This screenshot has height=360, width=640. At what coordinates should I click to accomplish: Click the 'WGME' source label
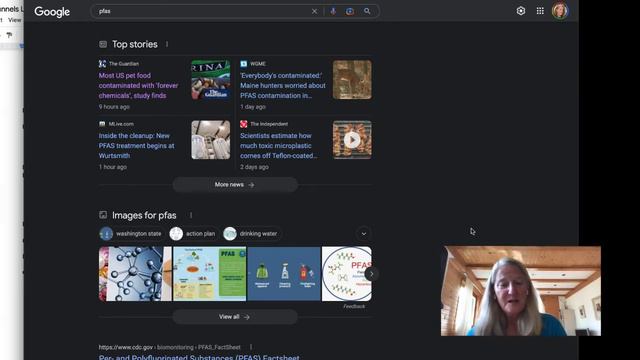coord(258,64)
